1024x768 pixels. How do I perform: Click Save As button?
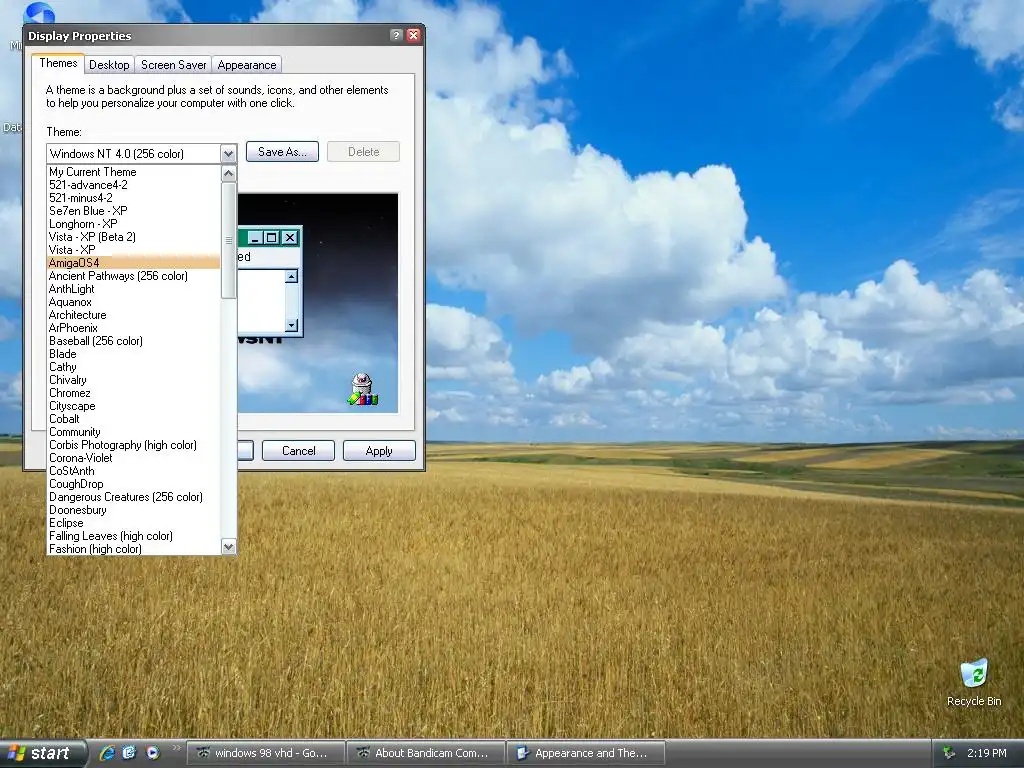click(x=282, y=152)
